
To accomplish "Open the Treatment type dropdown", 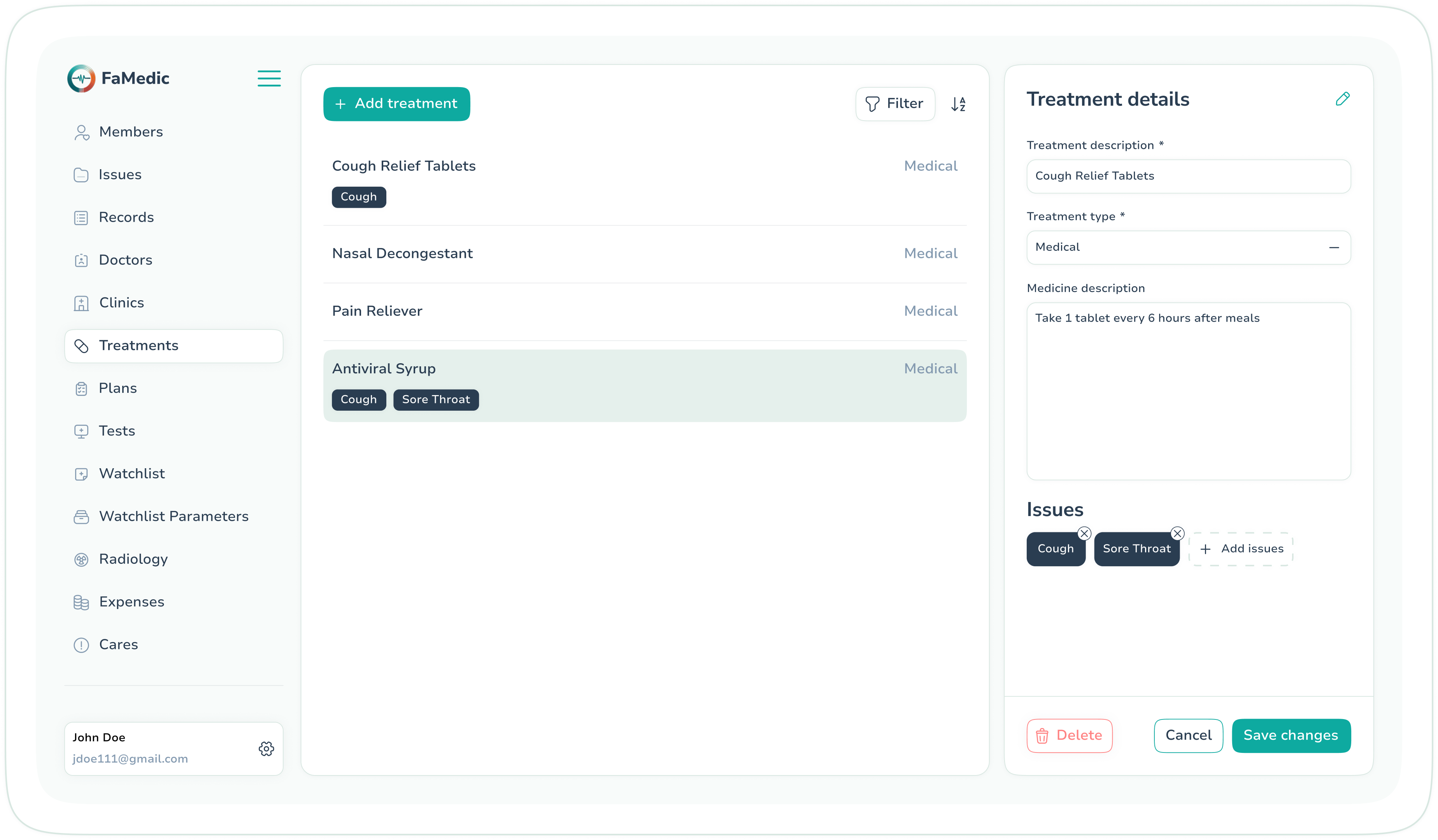I will click(x=1188, y=247).
